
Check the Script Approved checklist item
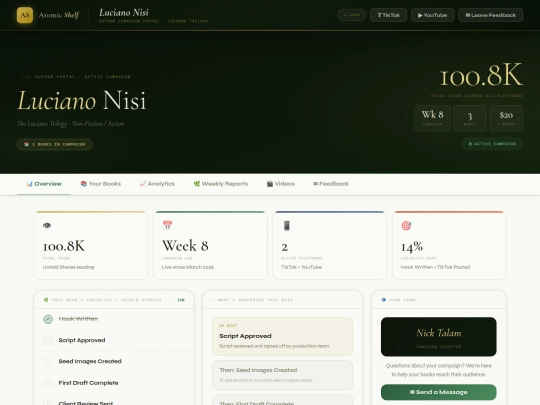tap(48, 341)
